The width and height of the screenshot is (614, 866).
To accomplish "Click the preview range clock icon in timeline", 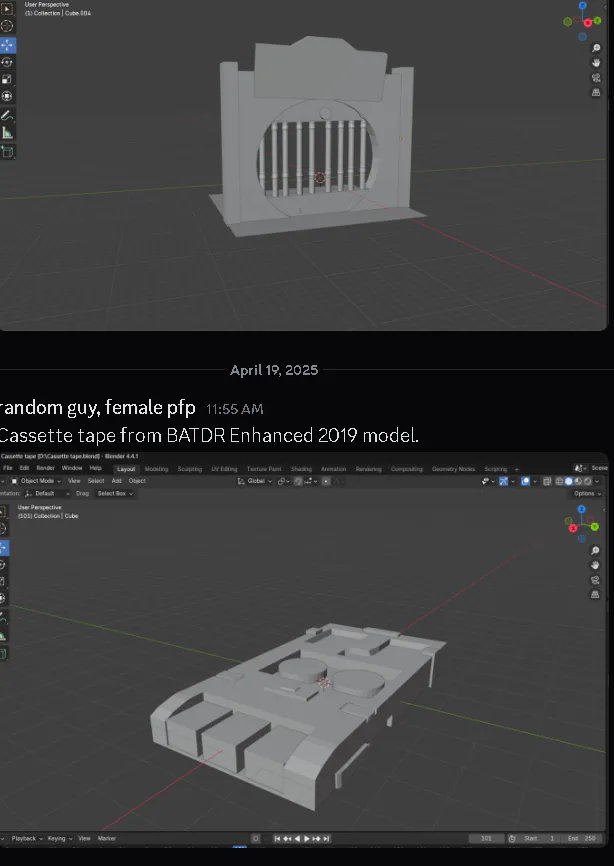I will point(512,838).
